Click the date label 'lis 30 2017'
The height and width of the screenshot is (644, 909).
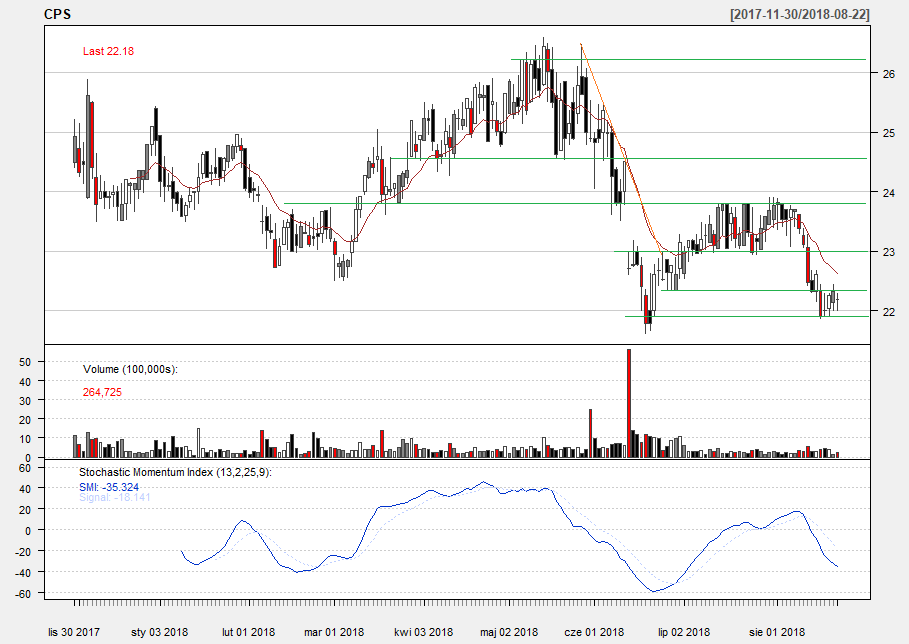[x=74, y=632]
